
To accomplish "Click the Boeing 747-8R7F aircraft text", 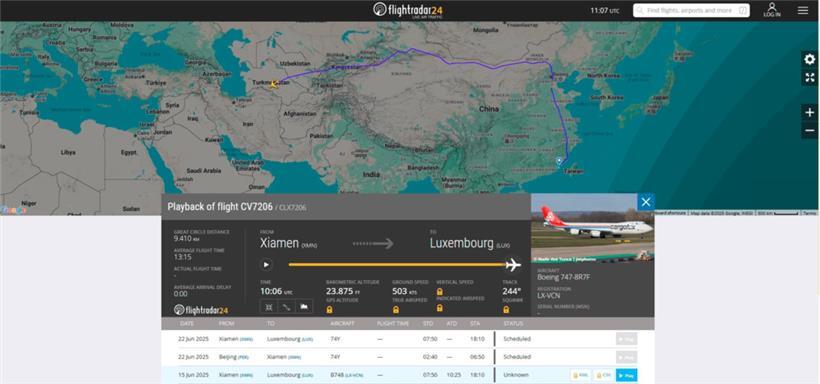I will tap(563, 277).
